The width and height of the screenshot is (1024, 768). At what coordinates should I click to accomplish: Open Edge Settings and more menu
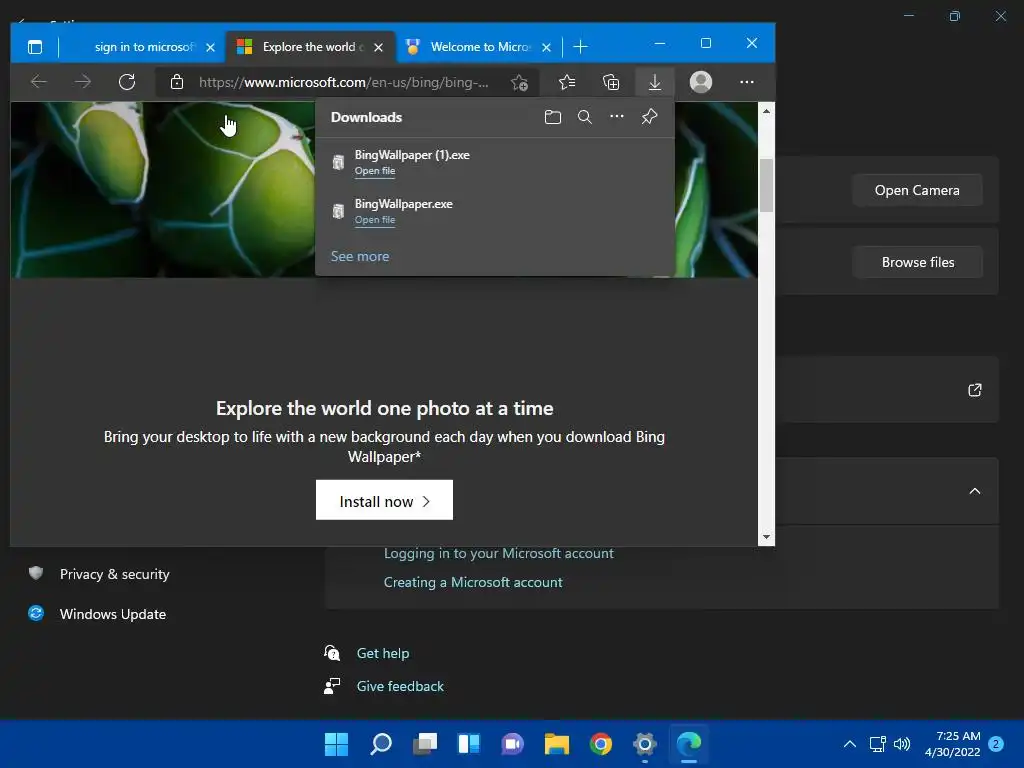tap(746, 82)
